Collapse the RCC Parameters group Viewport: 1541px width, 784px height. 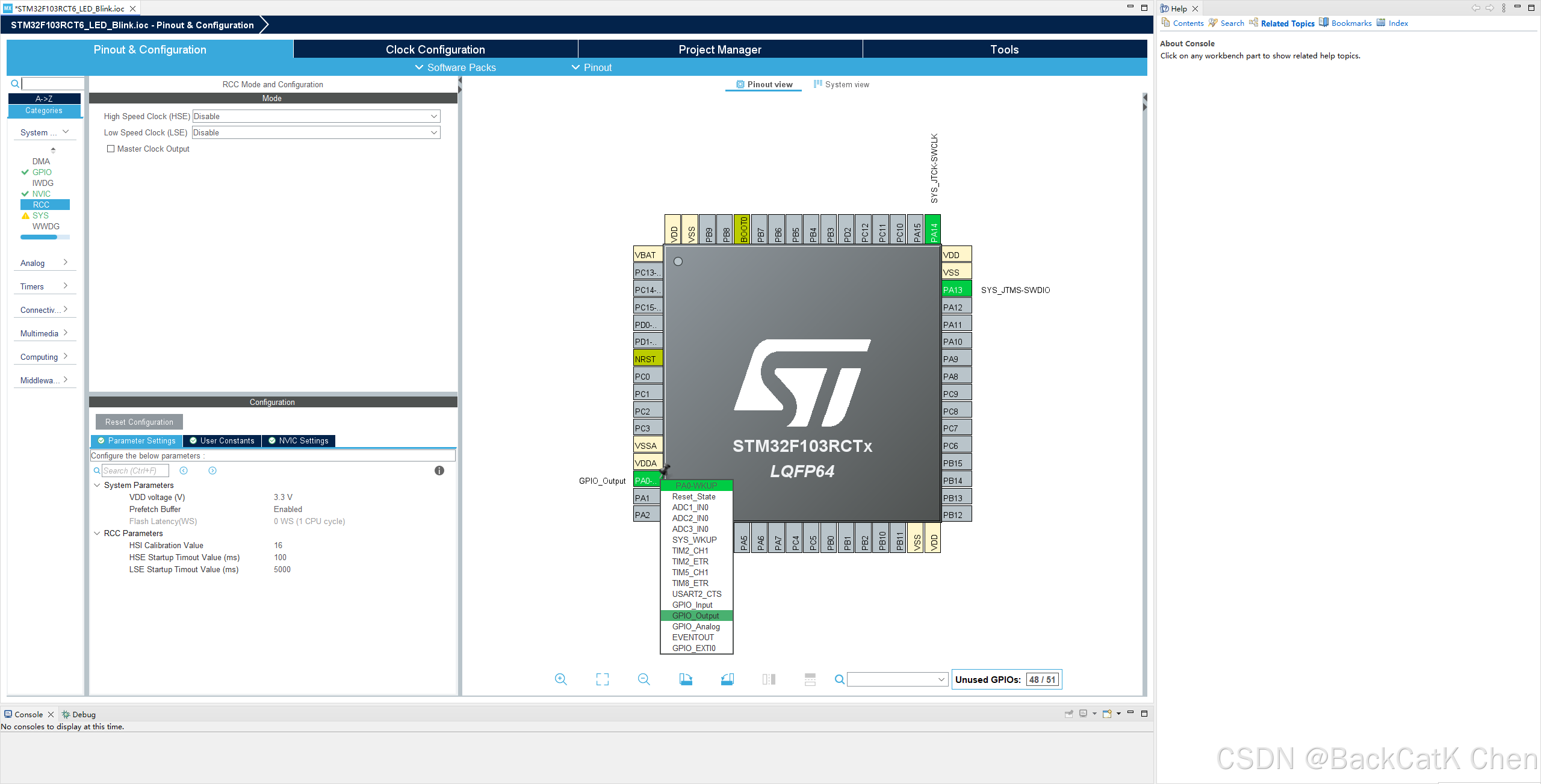97,533
